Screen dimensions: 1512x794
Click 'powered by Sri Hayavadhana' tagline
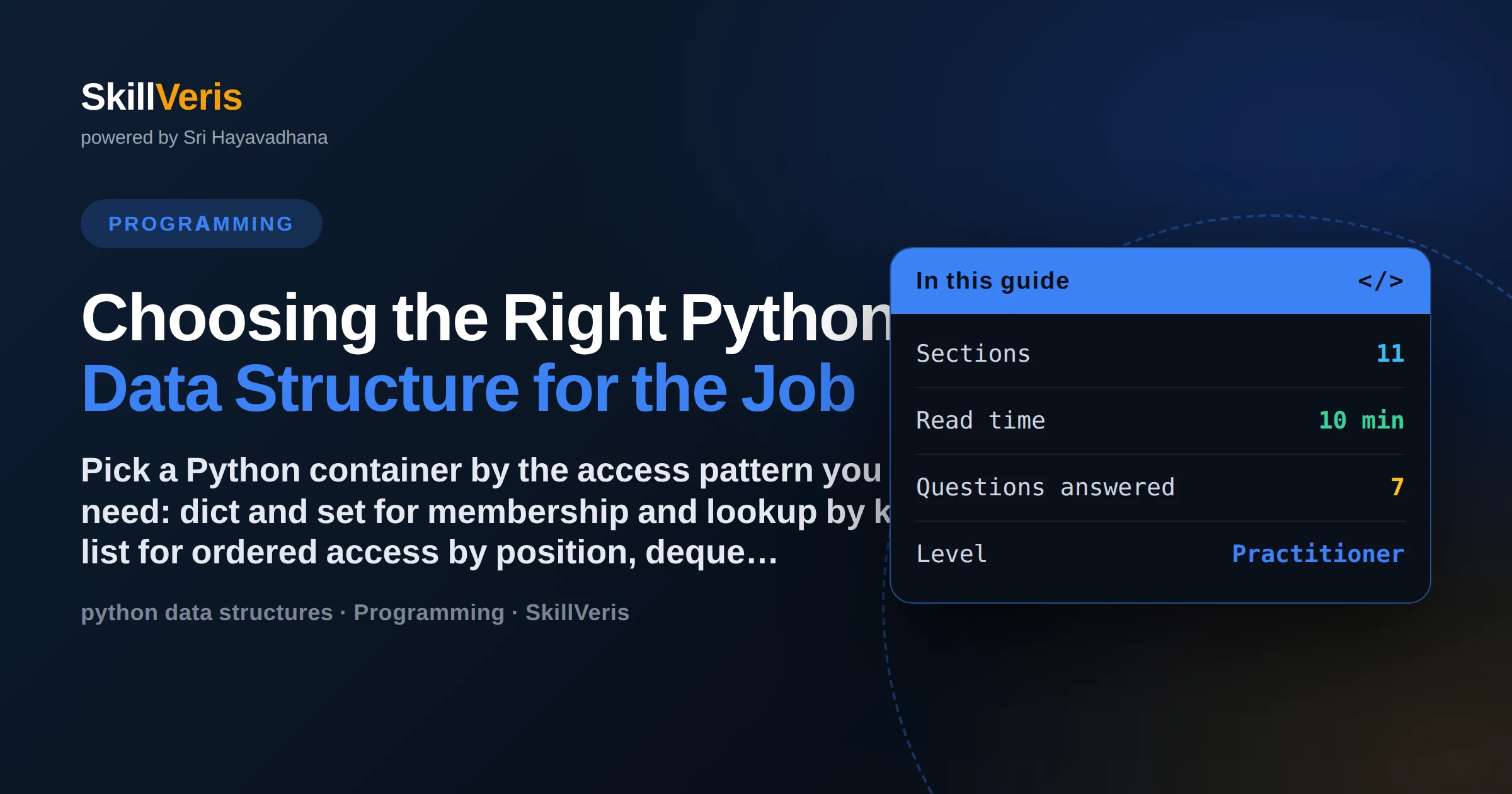click(x=204, y=137)
